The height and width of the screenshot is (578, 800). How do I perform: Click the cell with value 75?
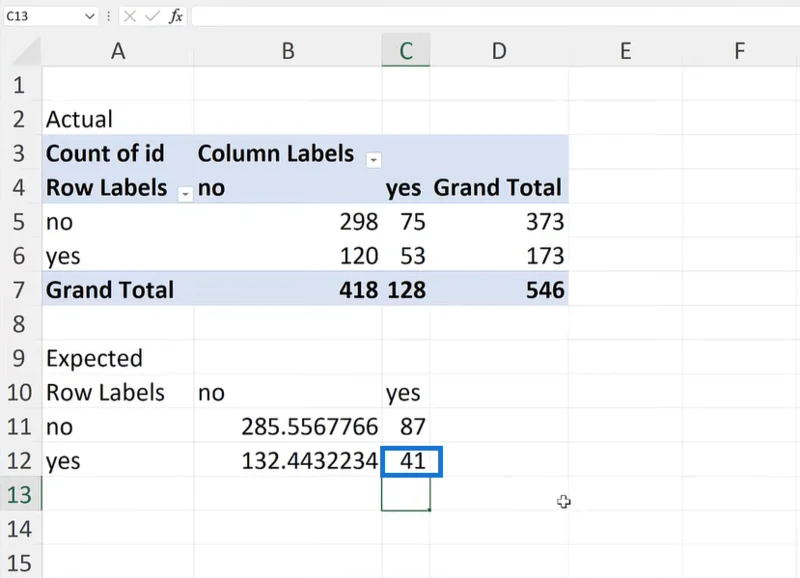[406, 221]
